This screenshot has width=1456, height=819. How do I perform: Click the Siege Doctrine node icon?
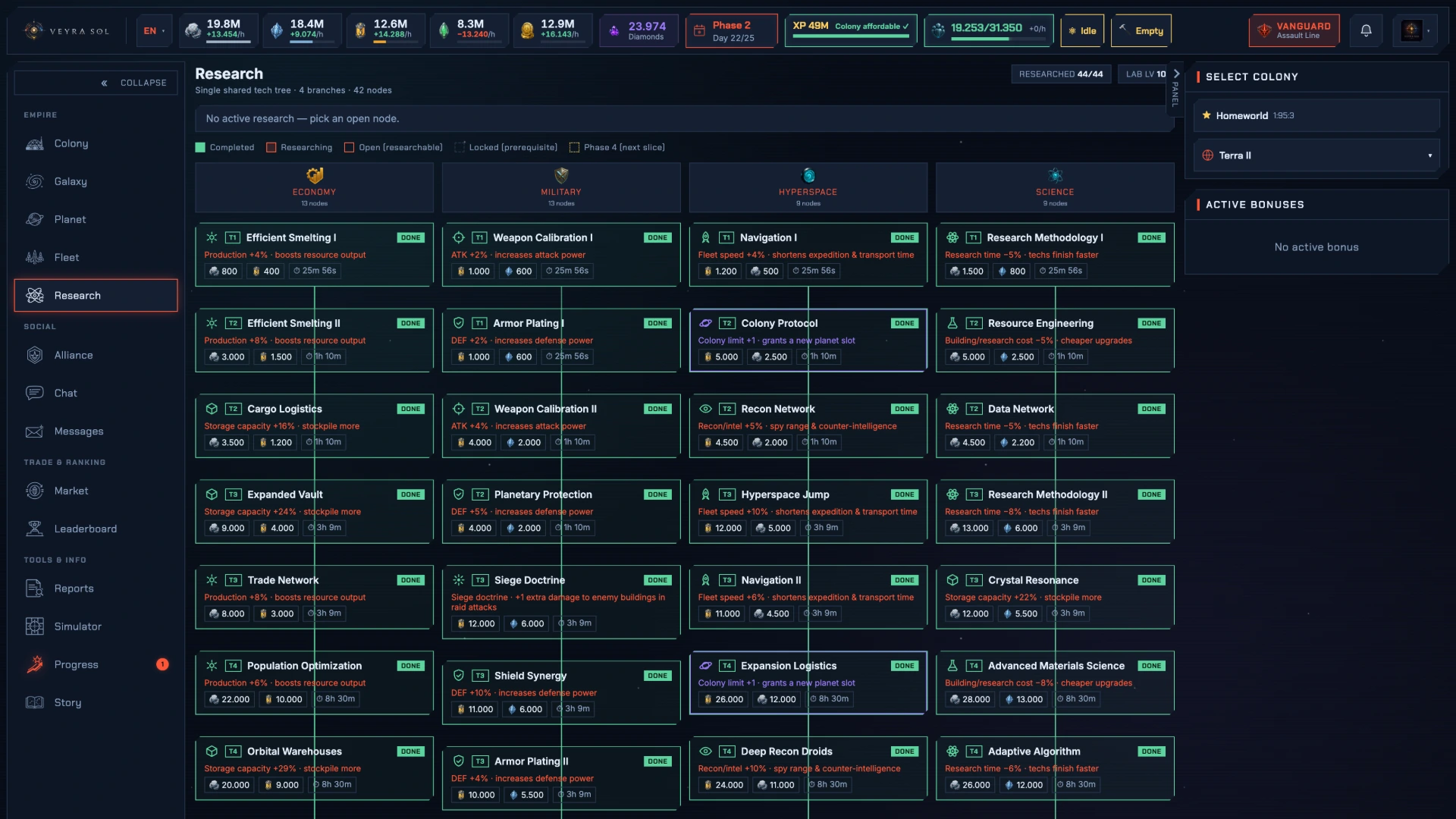click(459, 581)
